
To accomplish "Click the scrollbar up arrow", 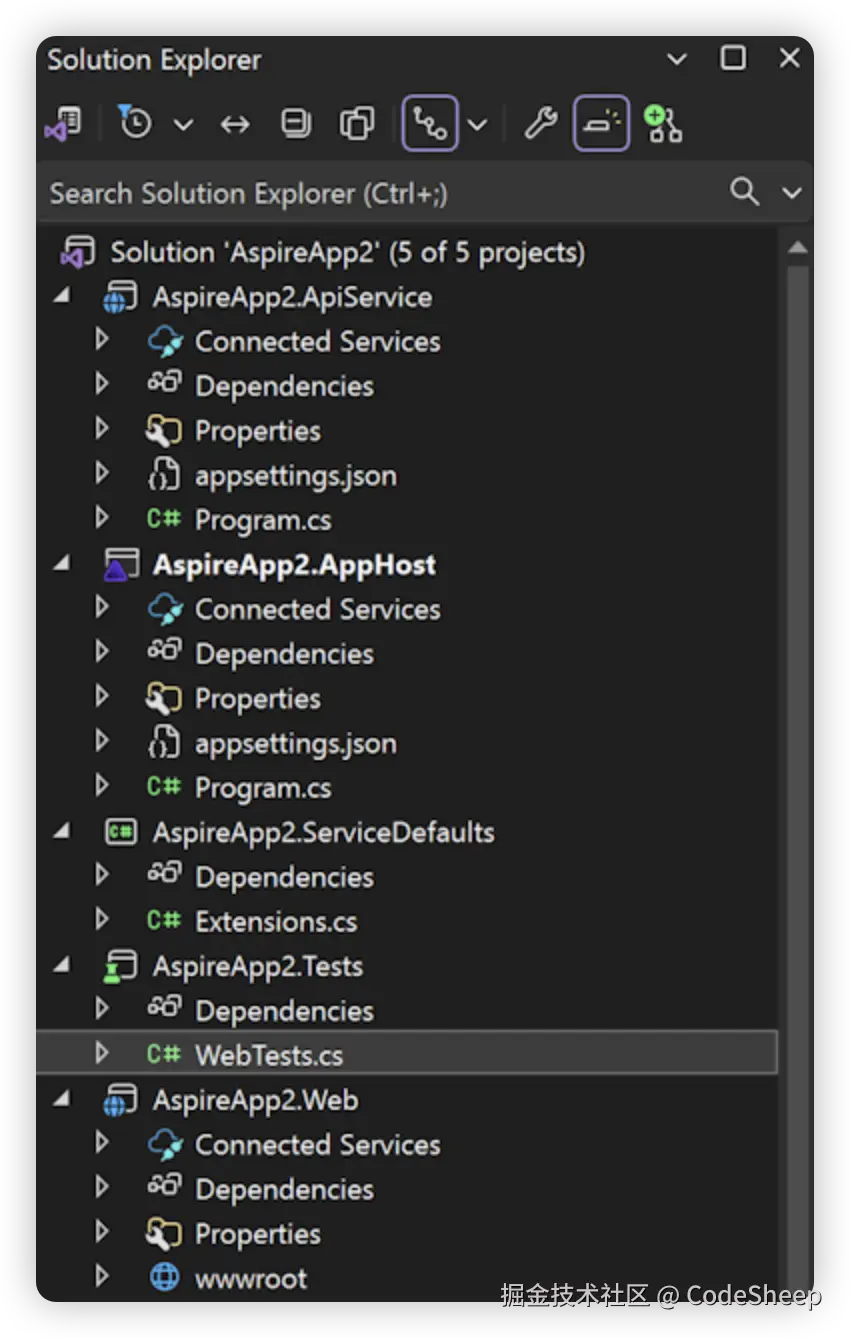I will click(x=797, y=248).
